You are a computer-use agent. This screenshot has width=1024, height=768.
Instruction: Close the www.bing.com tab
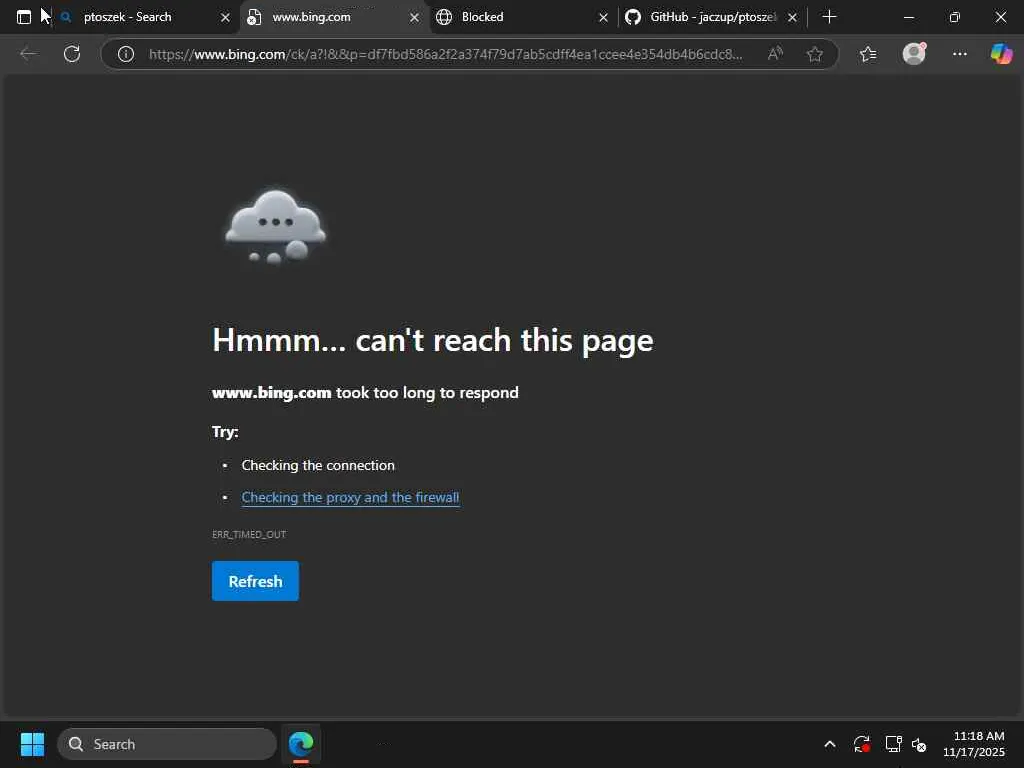[414, 18]
